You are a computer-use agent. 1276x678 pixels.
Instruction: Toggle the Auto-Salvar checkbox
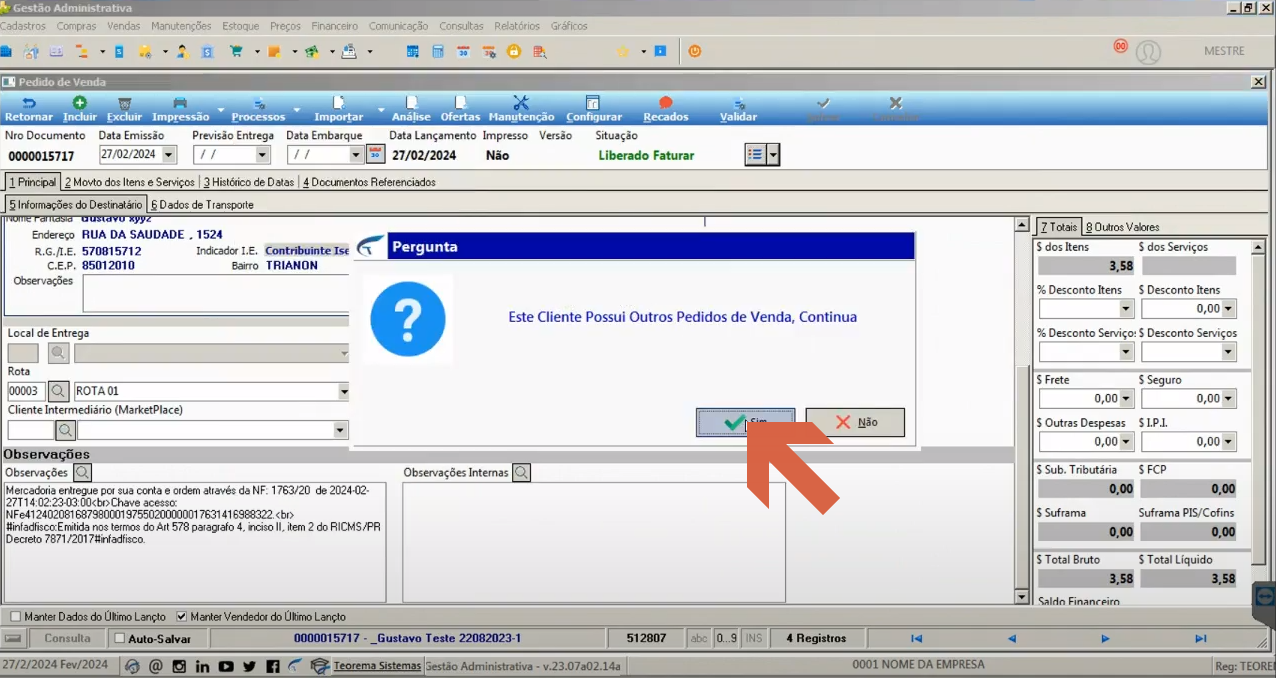pyautogui.click(x=120, y=638)
